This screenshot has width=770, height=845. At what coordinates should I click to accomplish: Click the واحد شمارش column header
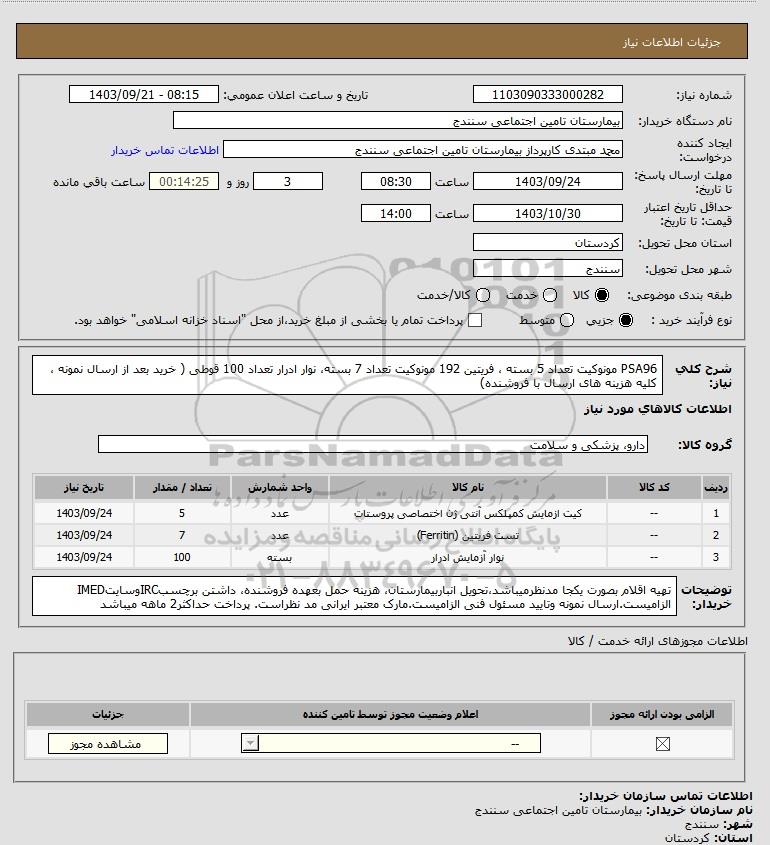pos(280,487)
